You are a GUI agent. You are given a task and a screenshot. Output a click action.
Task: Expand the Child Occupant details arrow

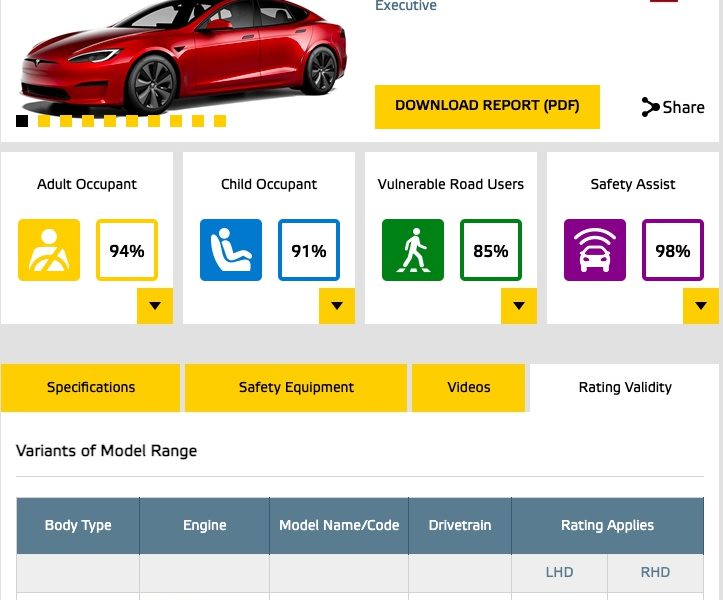coord(337,306)
